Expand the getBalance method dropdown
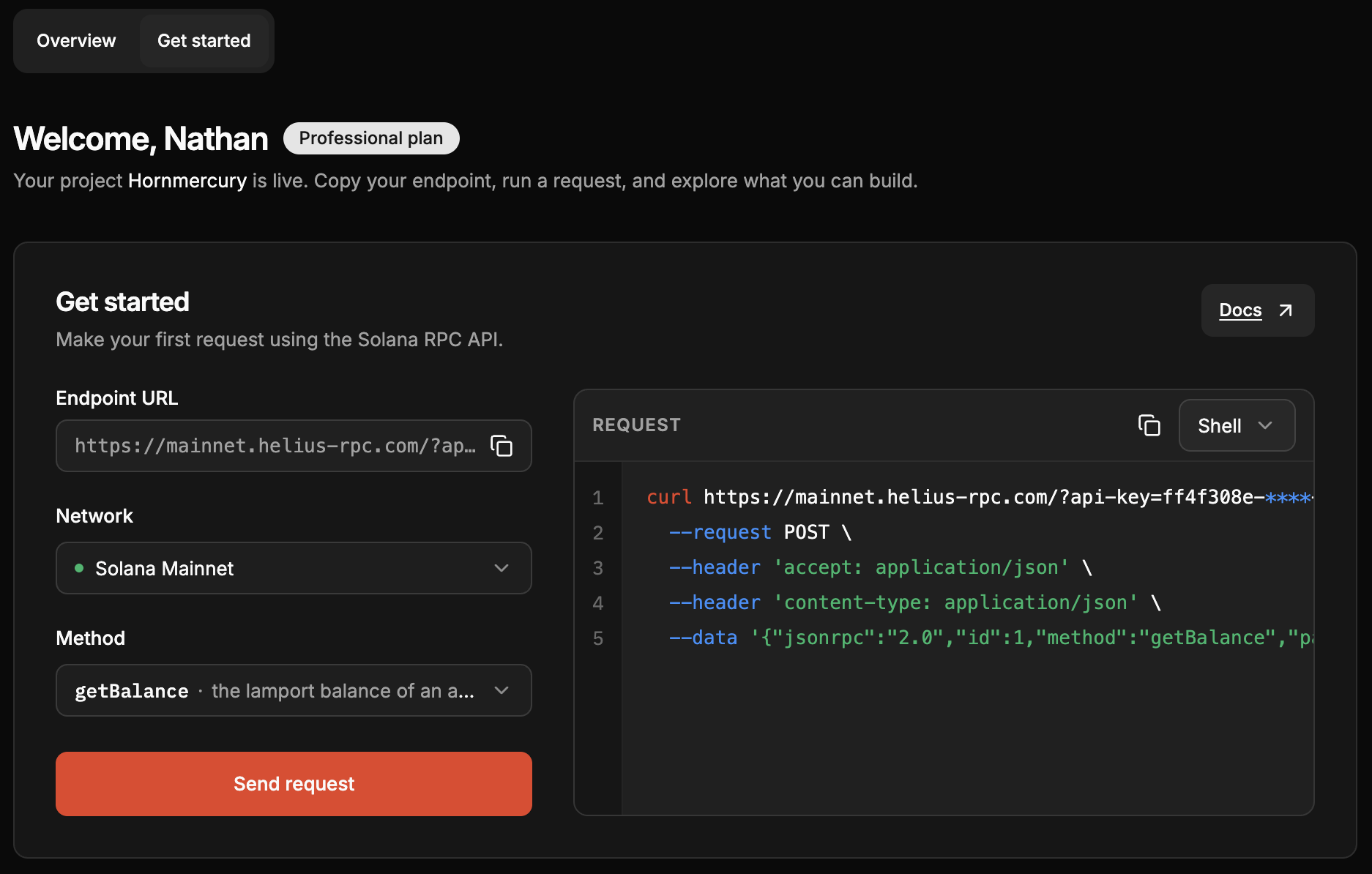1372x874 pixels. click(294, 690)
